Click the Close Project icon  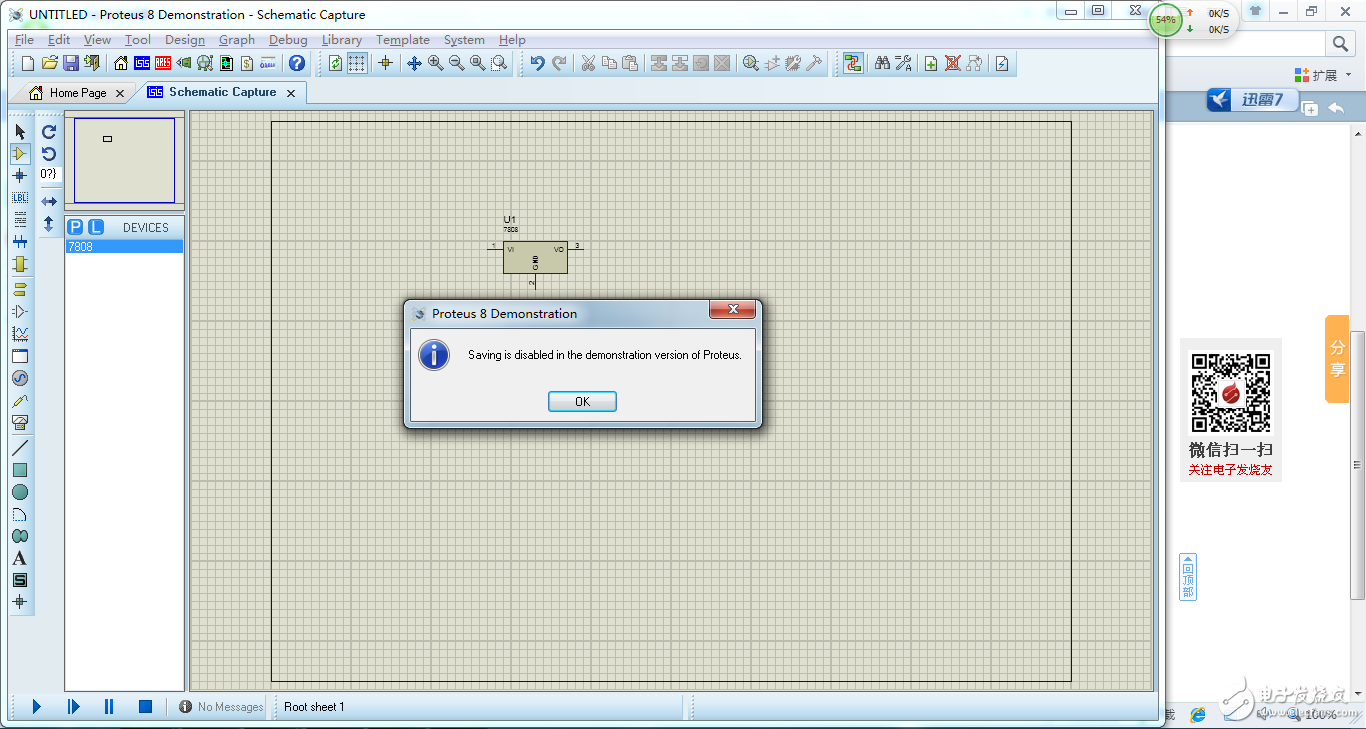pyautogui.click(x=92, y=63)
